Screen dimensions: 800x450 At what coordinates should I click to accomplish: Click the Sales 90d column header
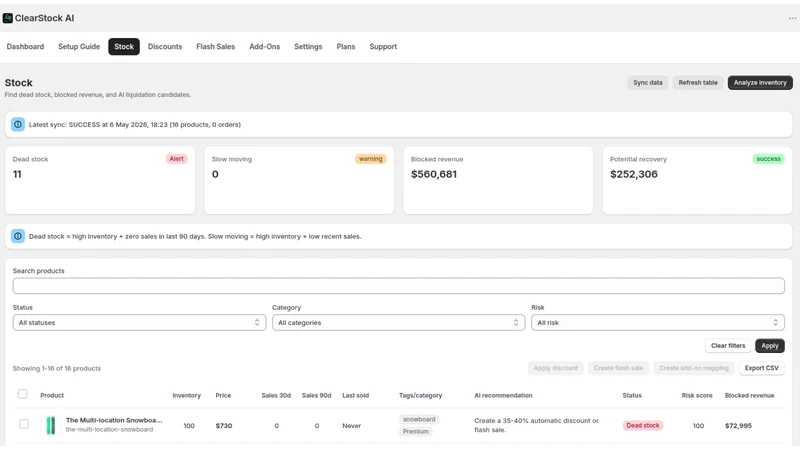(316, 395)
